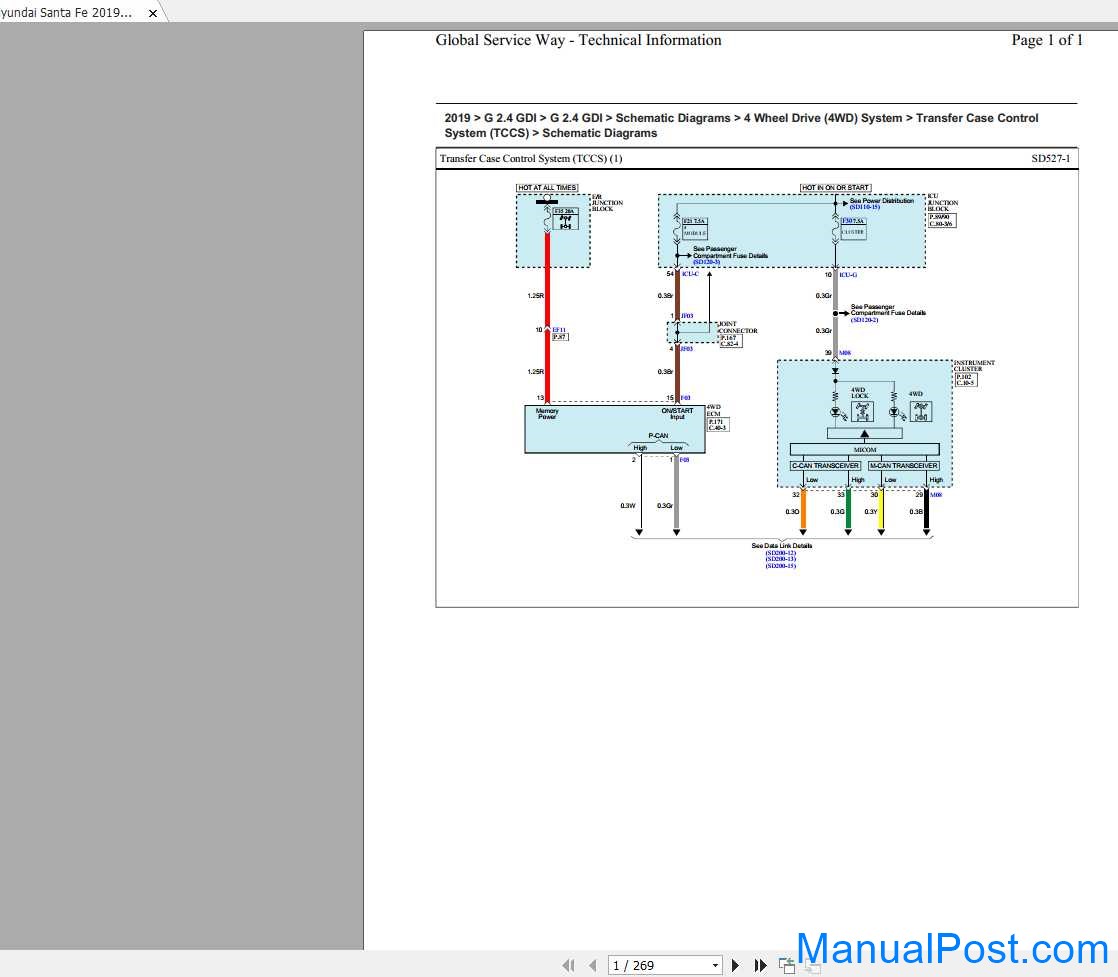Image resolution: width=1118 pixels, height=977 pixels.
Task: Click the ICU JUNCTION BLOCK label
Action: 943,203
